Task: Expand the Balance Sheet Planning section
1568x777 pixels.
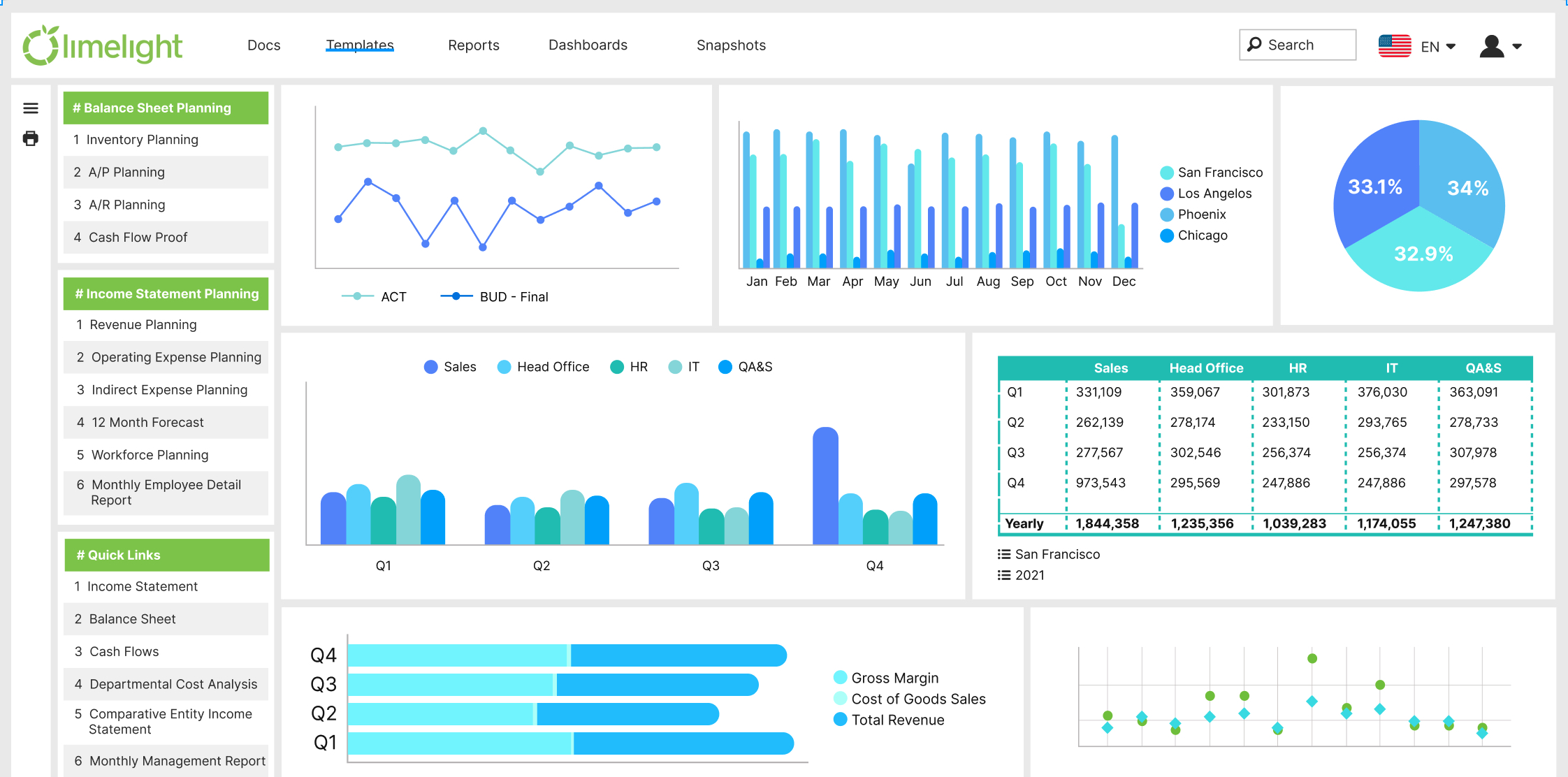Action: click(x=166, y=108)
